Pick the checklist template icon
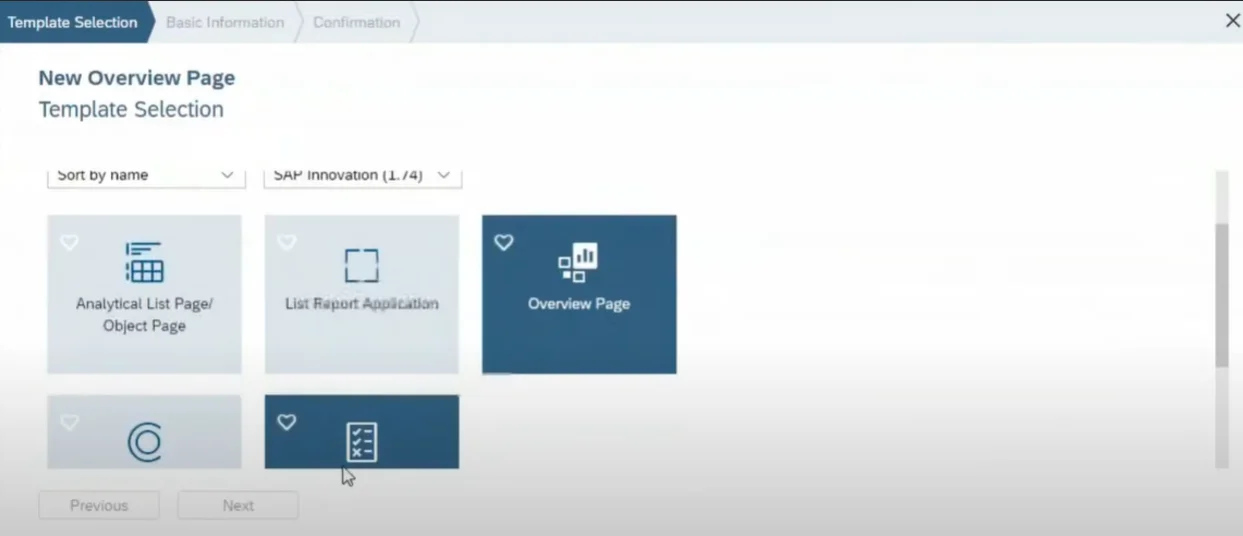1243x536 pixels. pos(361,442)
